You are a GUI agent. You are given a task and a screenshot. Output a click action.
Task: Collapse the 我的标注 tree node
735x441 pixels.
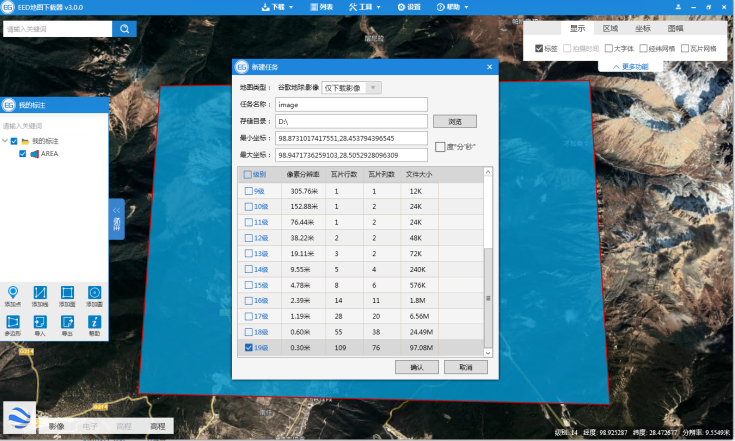click(x=4, y=141)
